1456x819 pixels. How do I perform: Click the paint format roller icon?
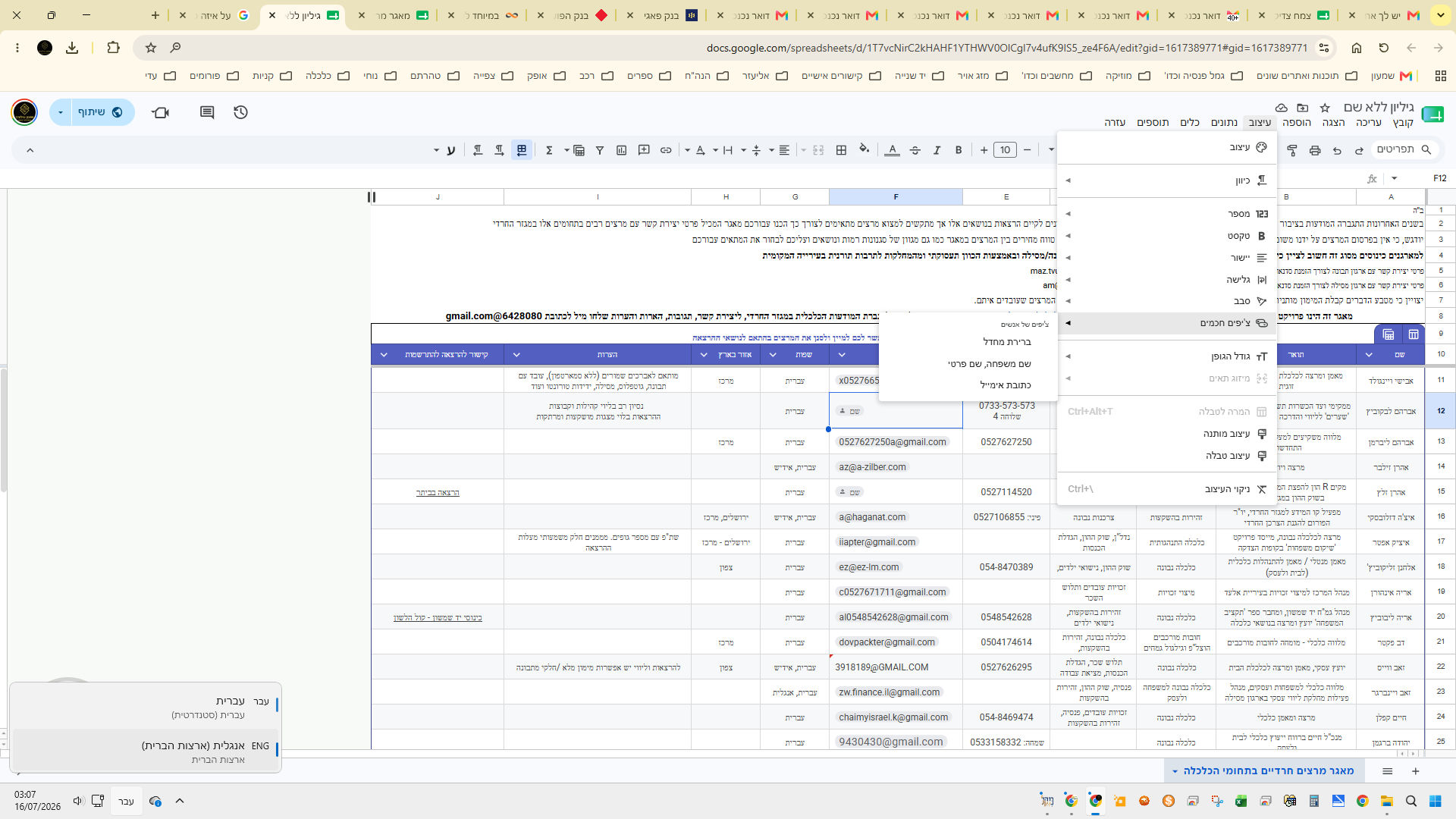(x=1292, y=150)
